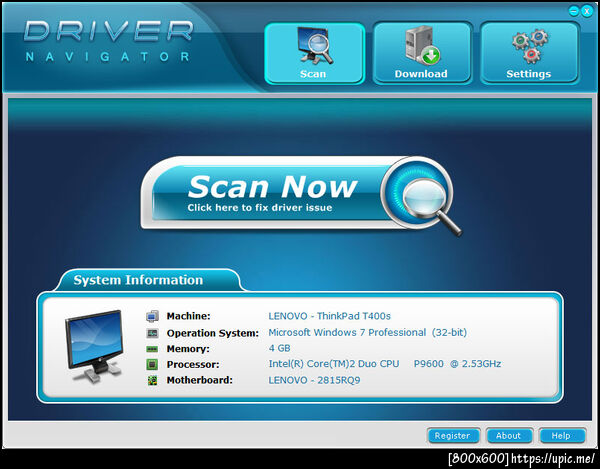Click the Driver Navigator logo
The width and height of the screenshot is (600, 469).
[109, 41]
